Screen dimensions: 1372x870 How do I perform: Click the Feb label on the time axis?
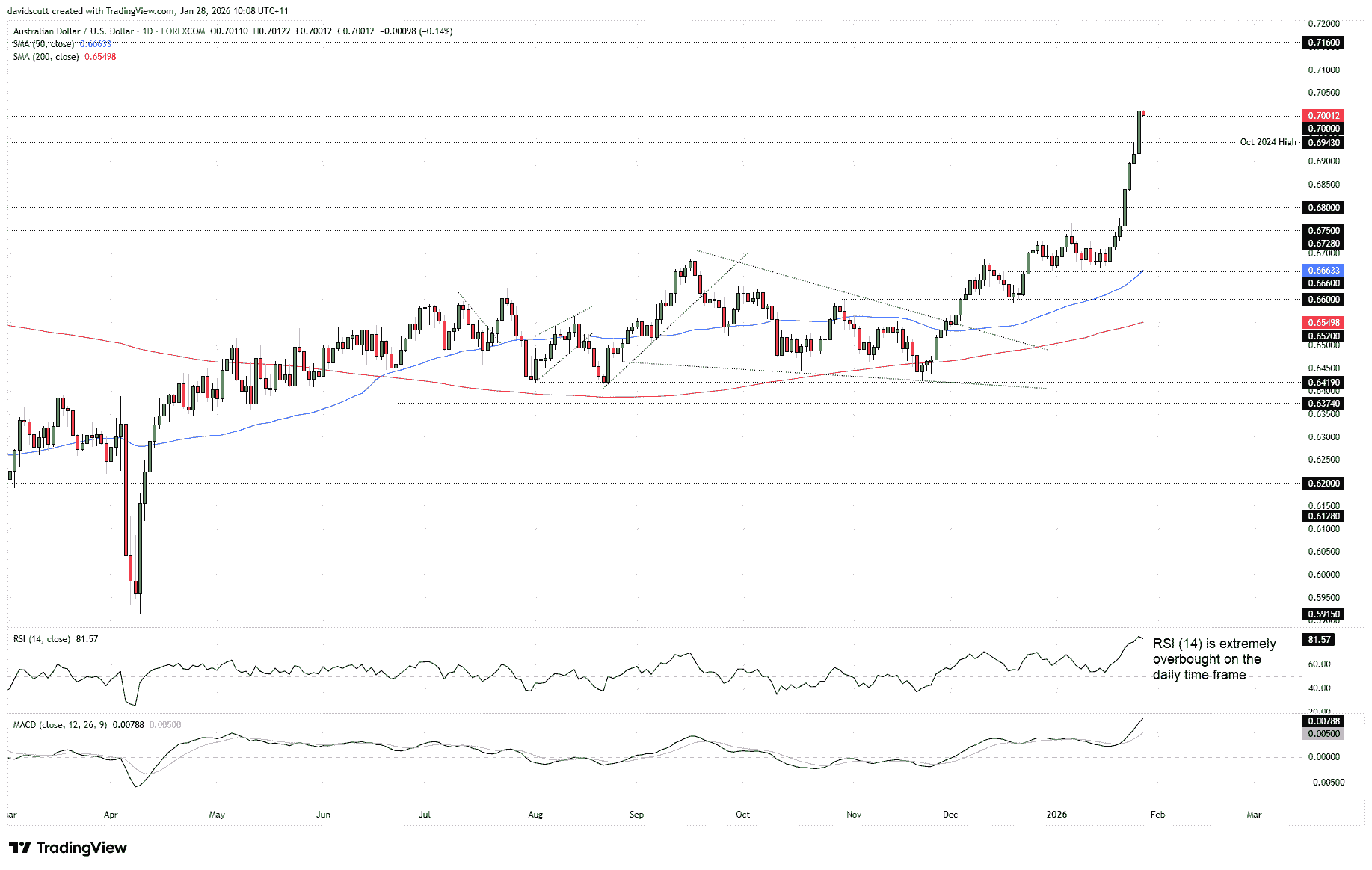point(1157,815)
